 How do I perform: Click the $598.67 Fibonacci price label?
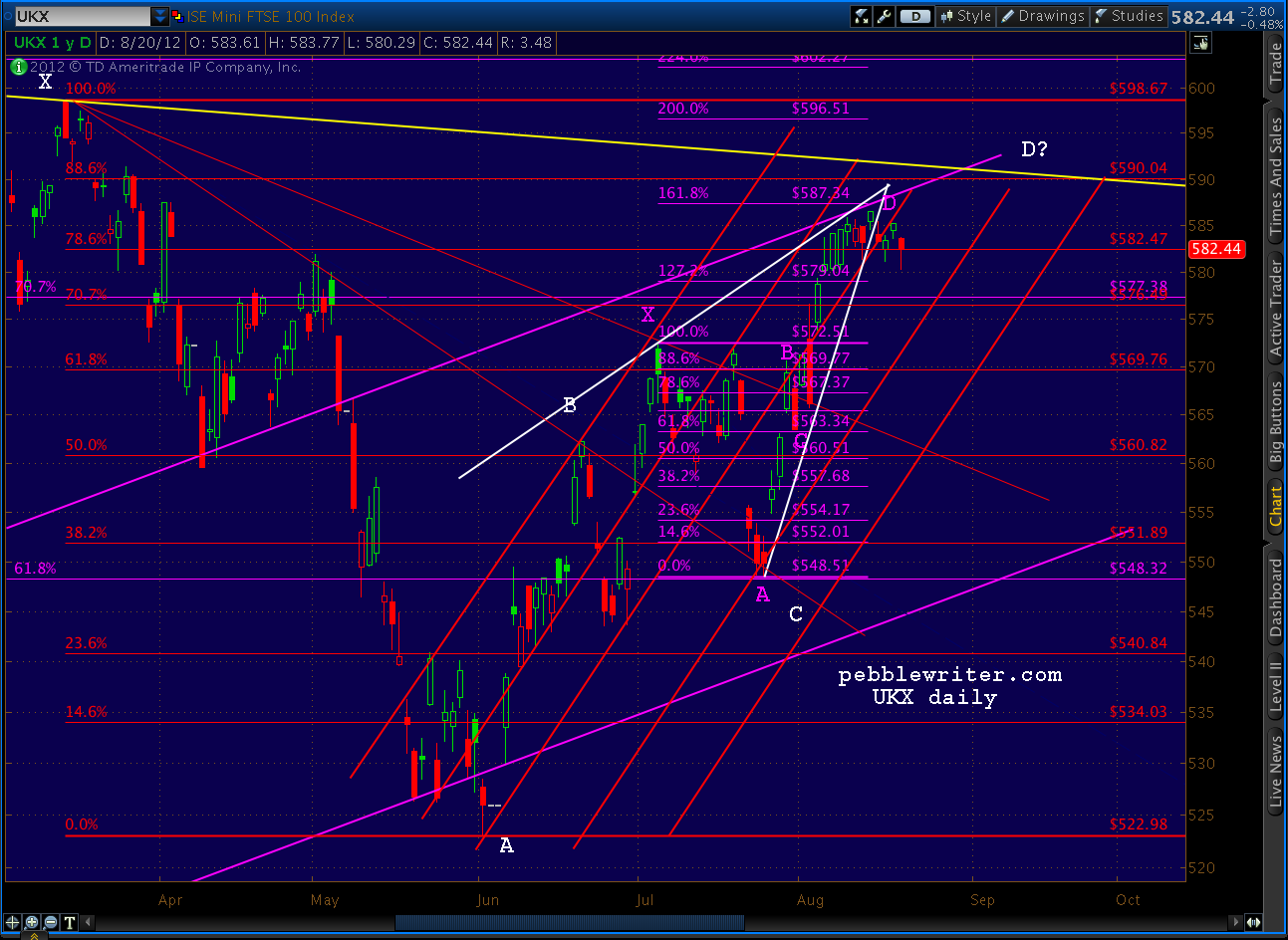tap(1139, 89)
